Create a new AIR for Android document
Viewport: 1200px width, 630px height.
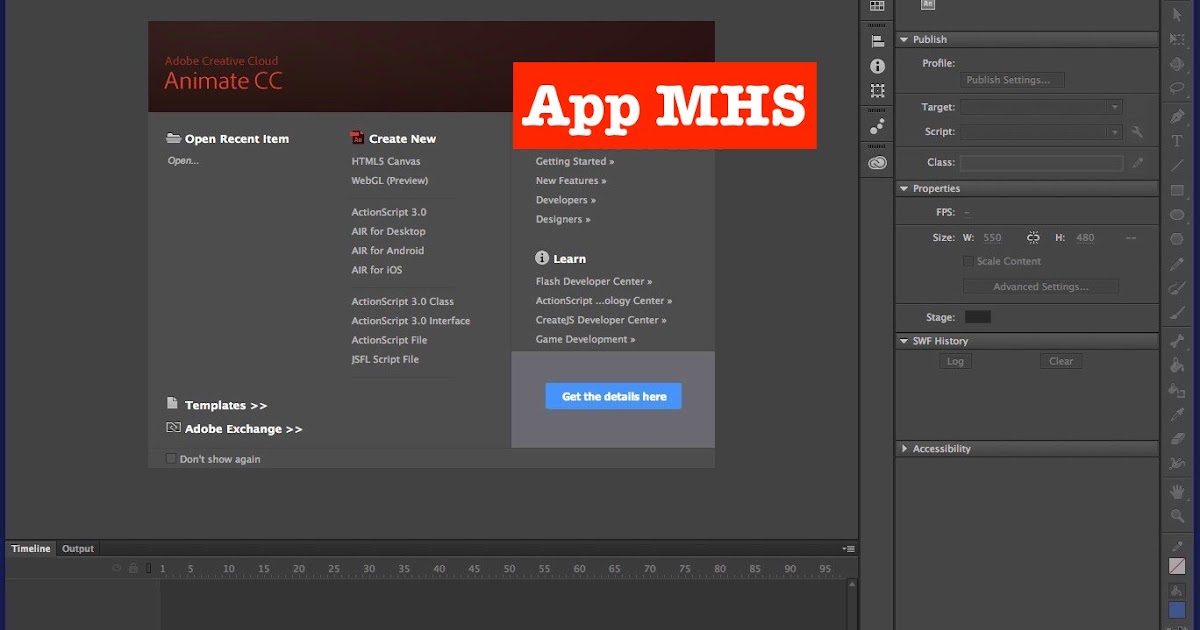point(388,251)
